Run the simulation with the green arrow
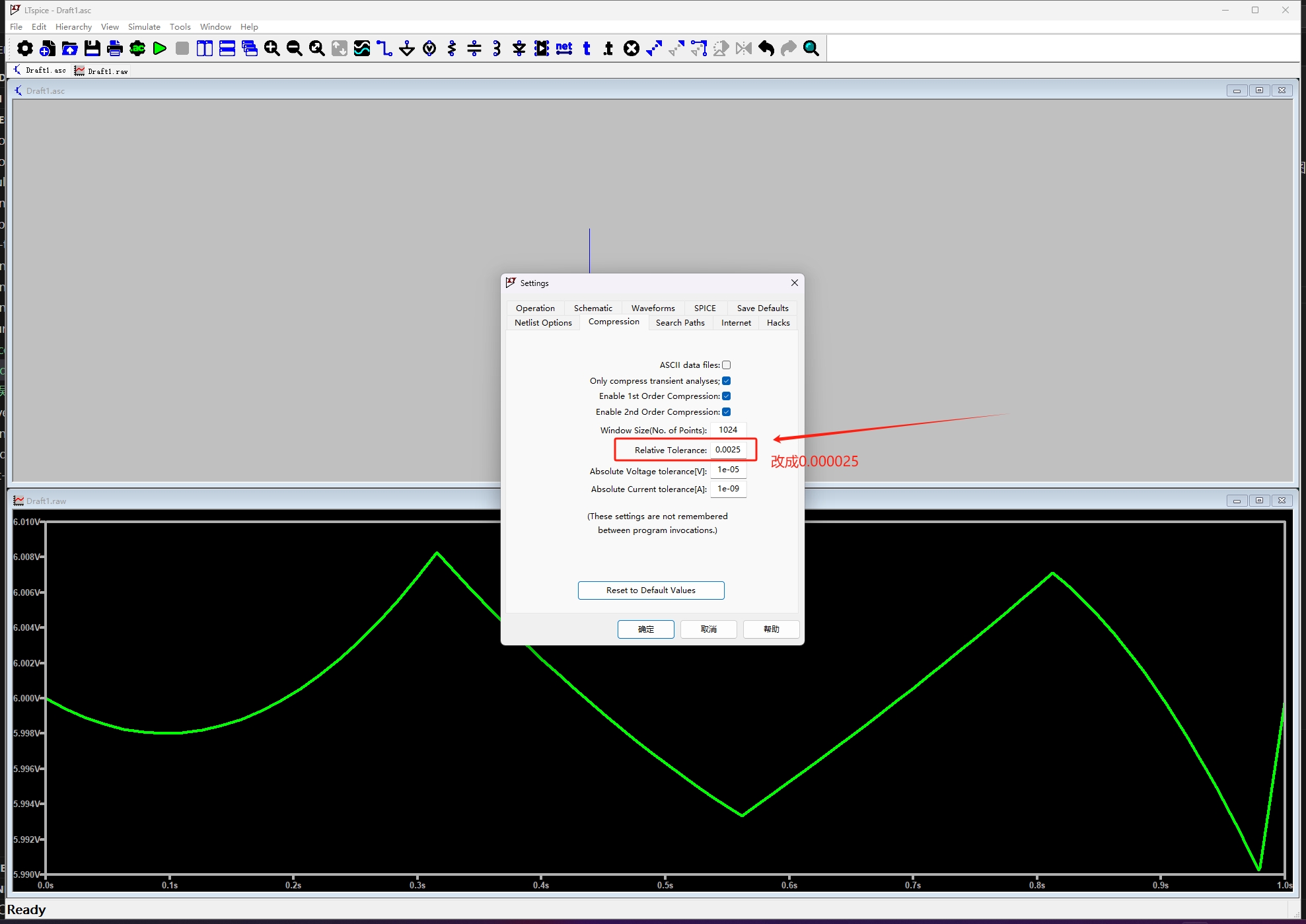Screen dimensions: 1306x924 point(160,48)
